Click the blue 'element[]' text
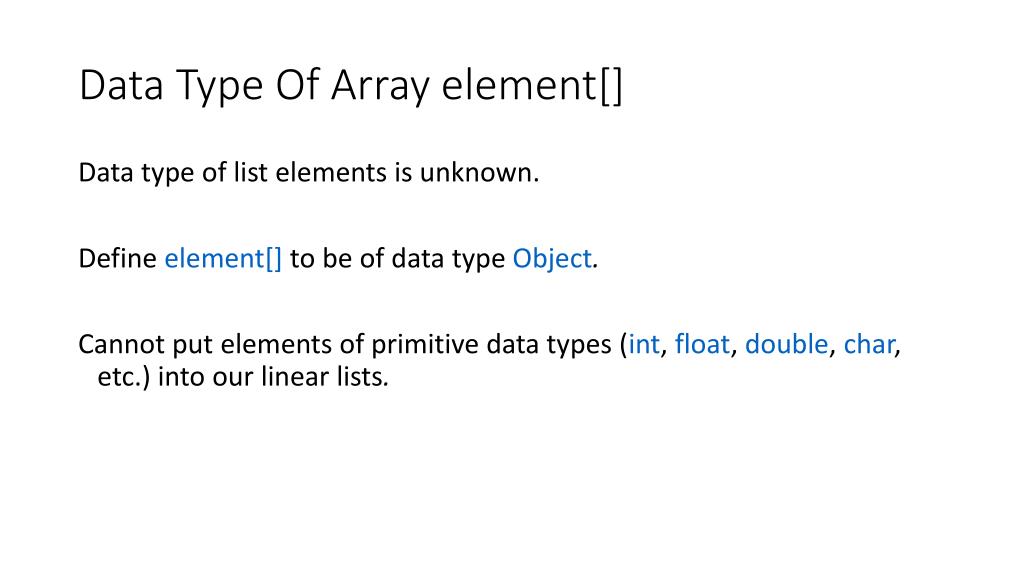 pos(223,259)
